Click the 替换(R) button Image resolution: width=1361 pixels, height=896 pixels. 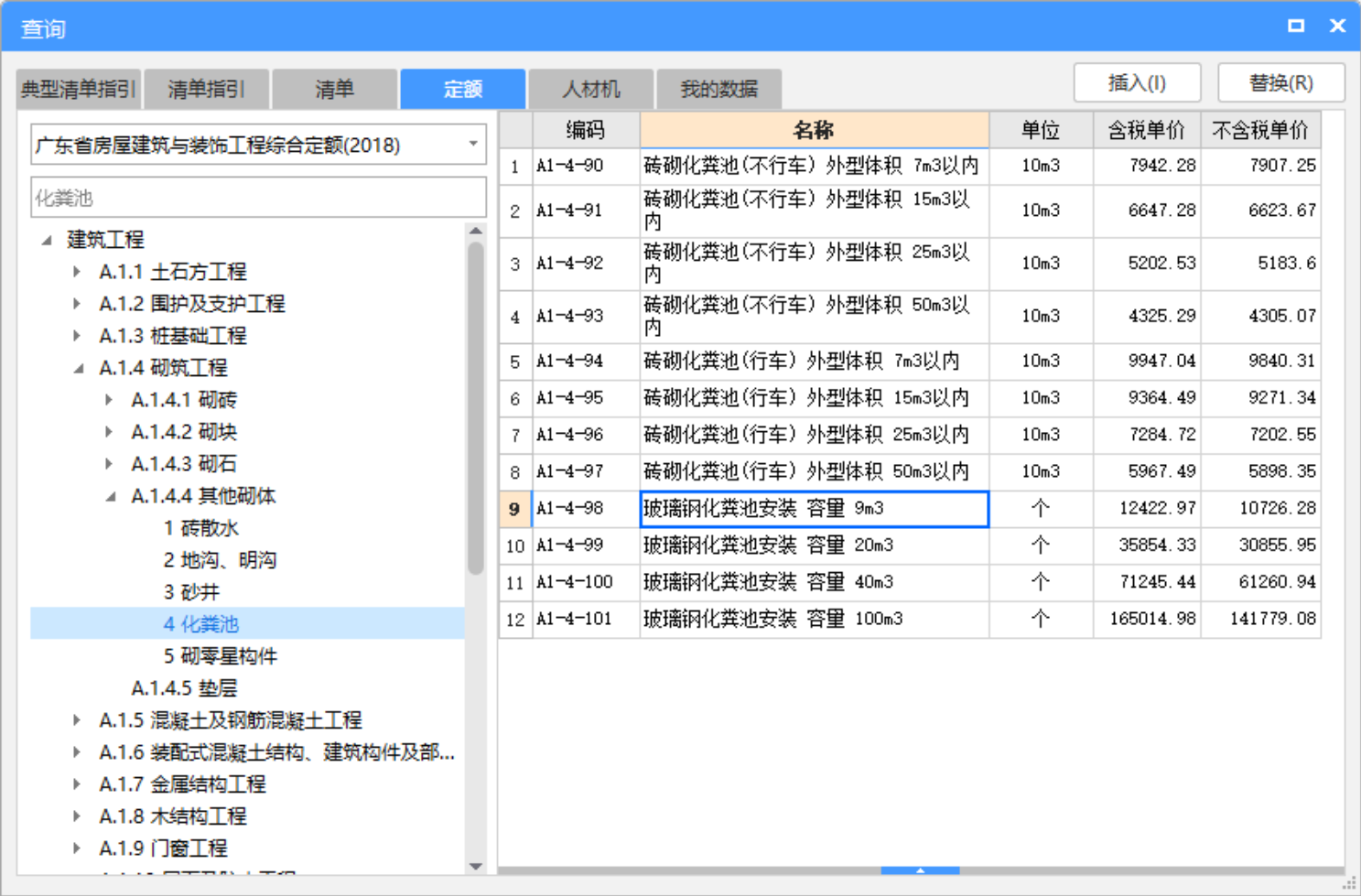1281,82
